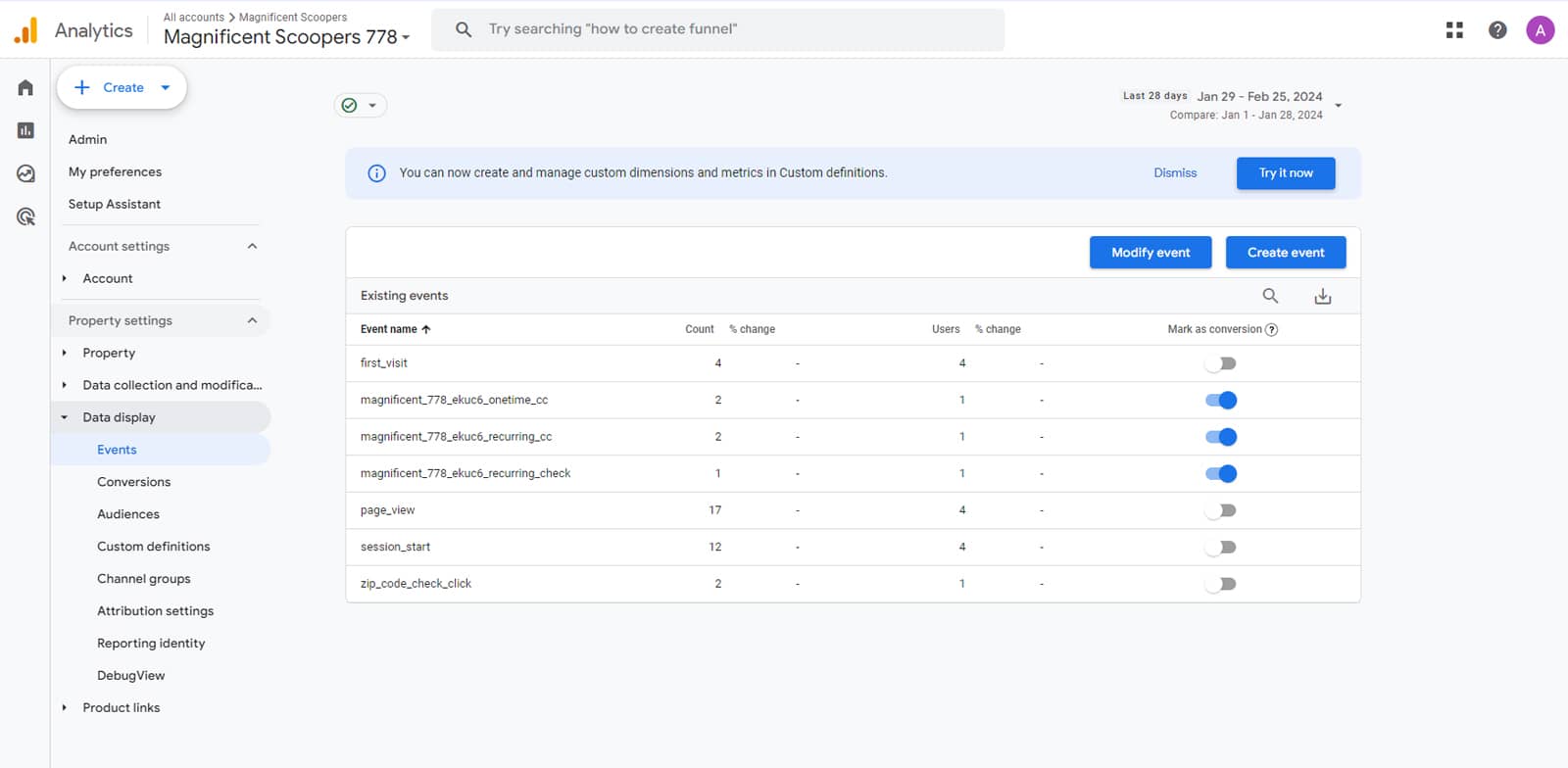This screenshot has width=1568, height=768.
Task: Click the search icon in events table
Action: coord(1270,296)
